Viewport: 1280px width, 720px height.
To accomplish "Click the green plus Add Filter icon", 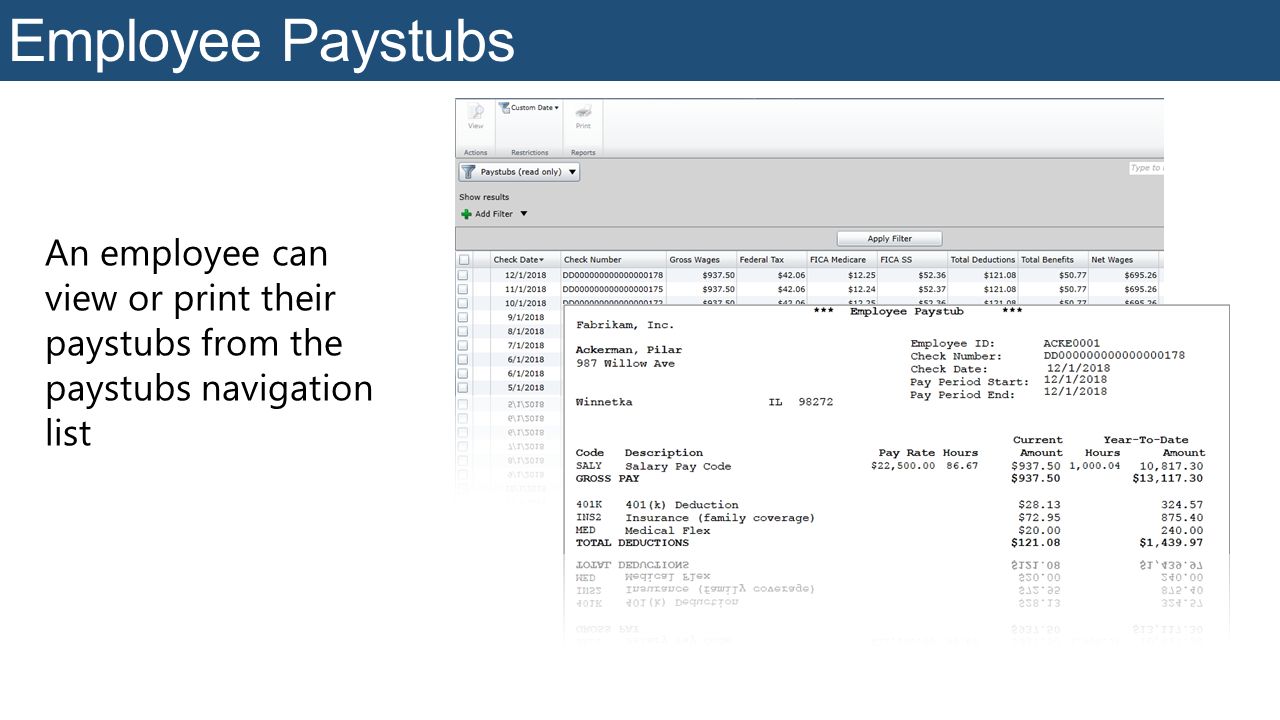I will point(466,214).
